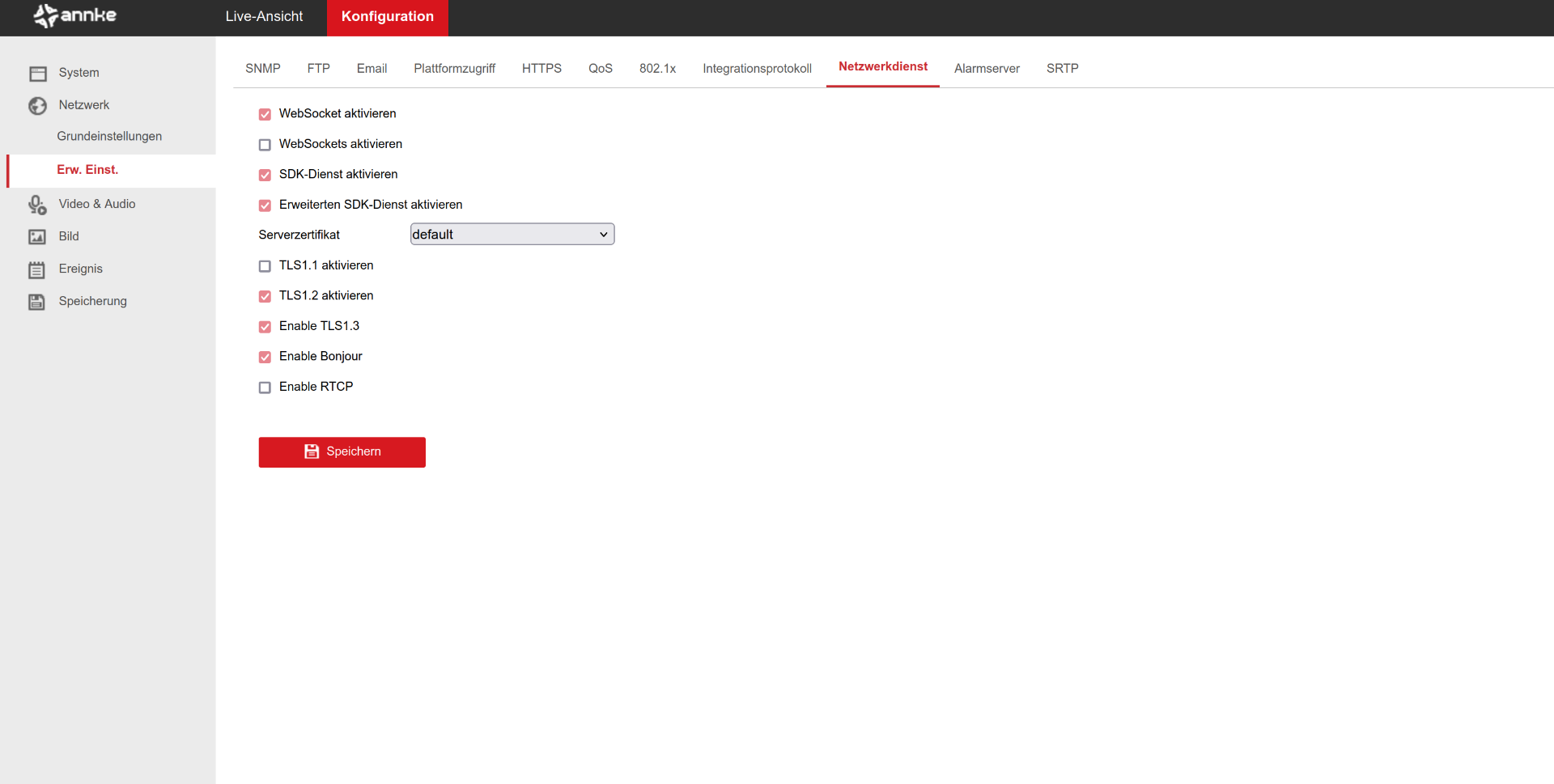Viewport: 1554px width, 784px height.
Task: Open Speicherung section in sidebar
Action: pyautogui.click(x=93, y=301)
